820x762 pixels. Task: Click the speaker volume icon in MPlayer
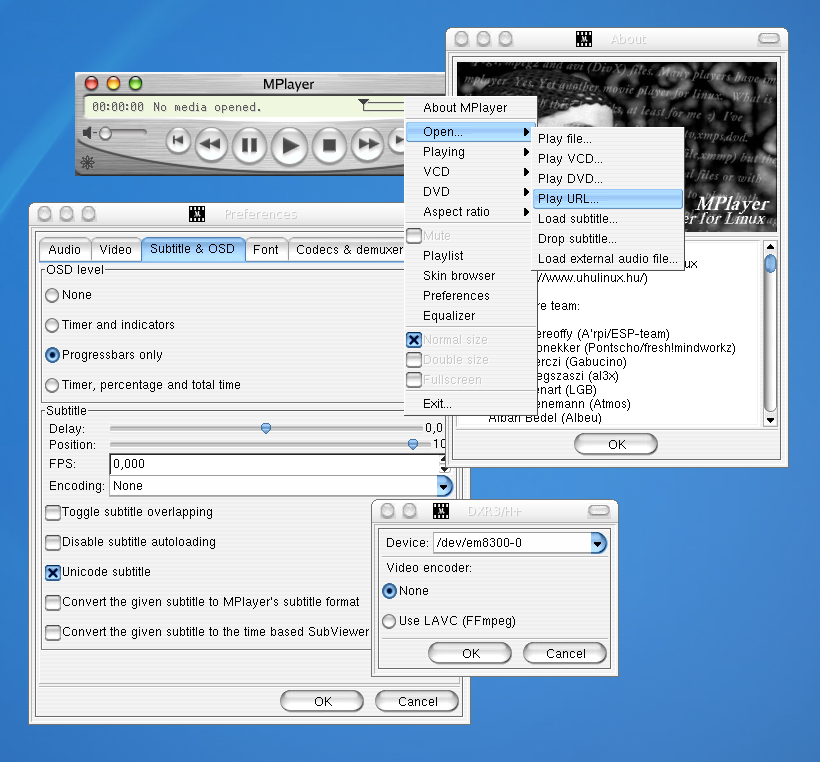pos(87,133)
